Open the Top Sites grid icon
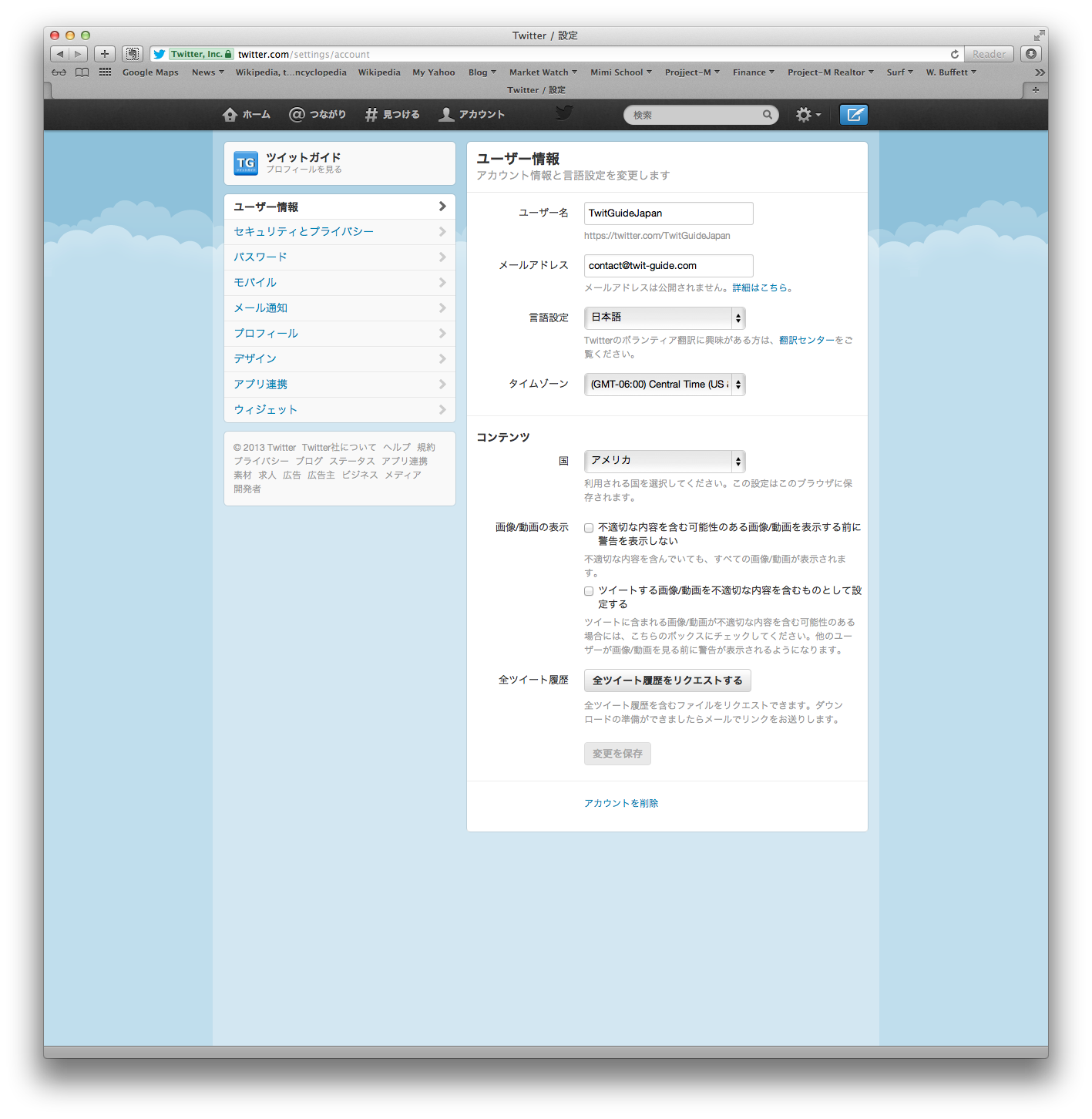This screenshot has height=1119, width=1092. [105, 72]
